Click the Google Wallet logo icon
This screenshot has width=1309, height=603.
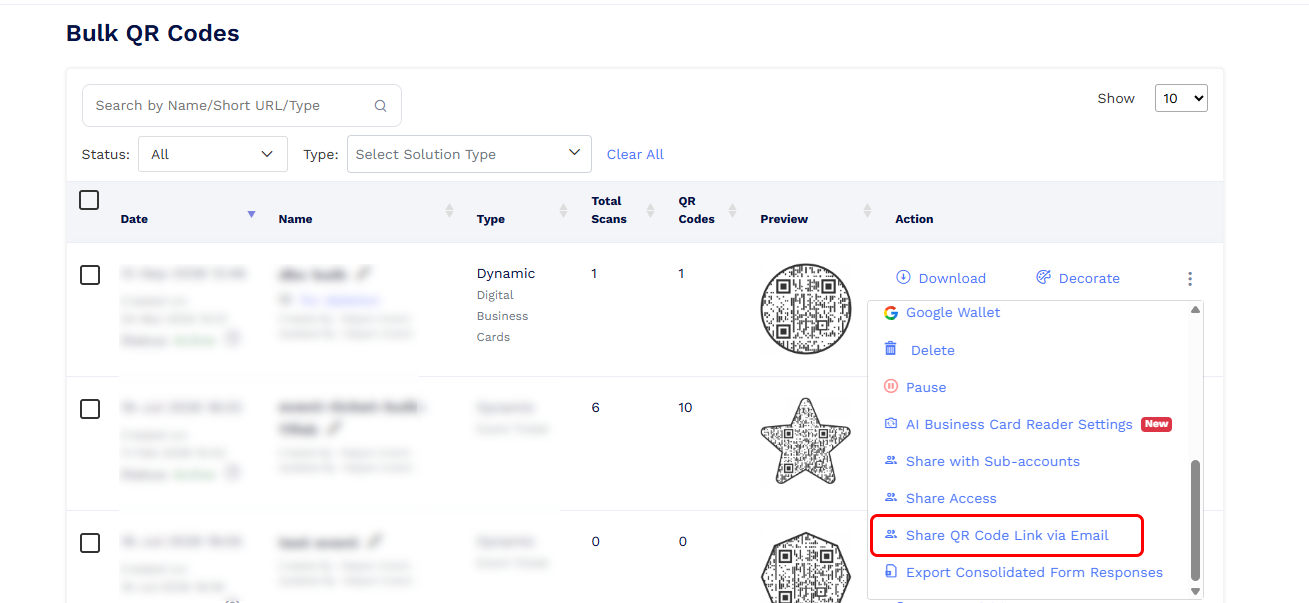coord(891,312)
